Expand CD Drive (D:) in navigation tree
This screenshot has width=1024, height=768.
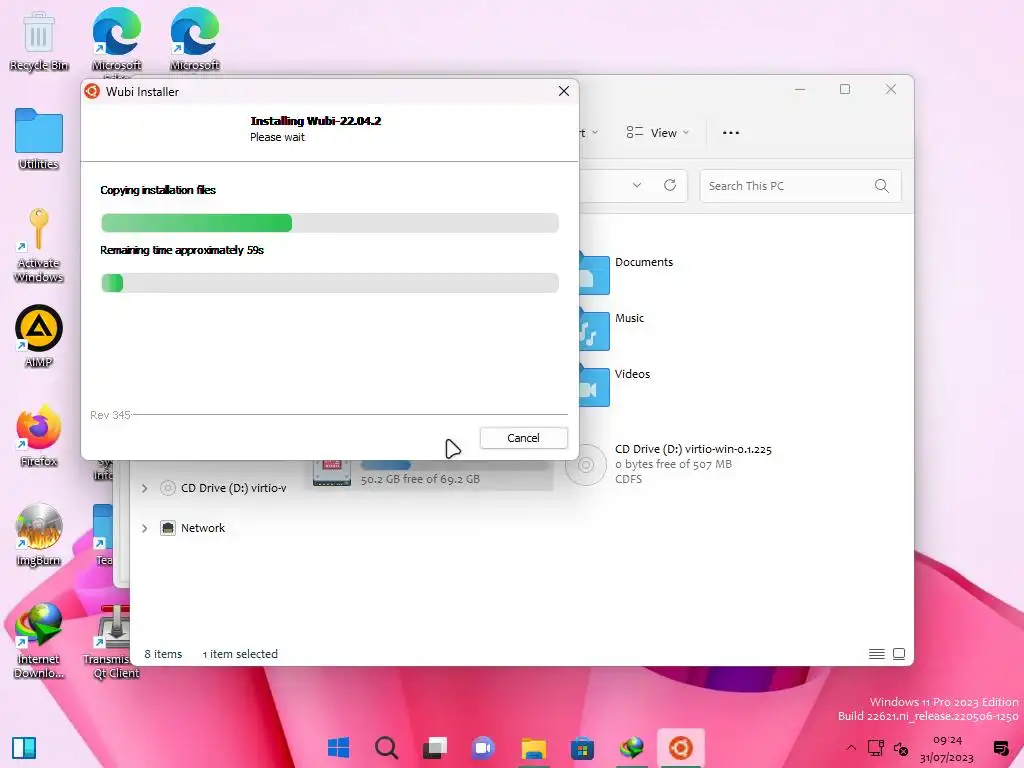(144, 488)
